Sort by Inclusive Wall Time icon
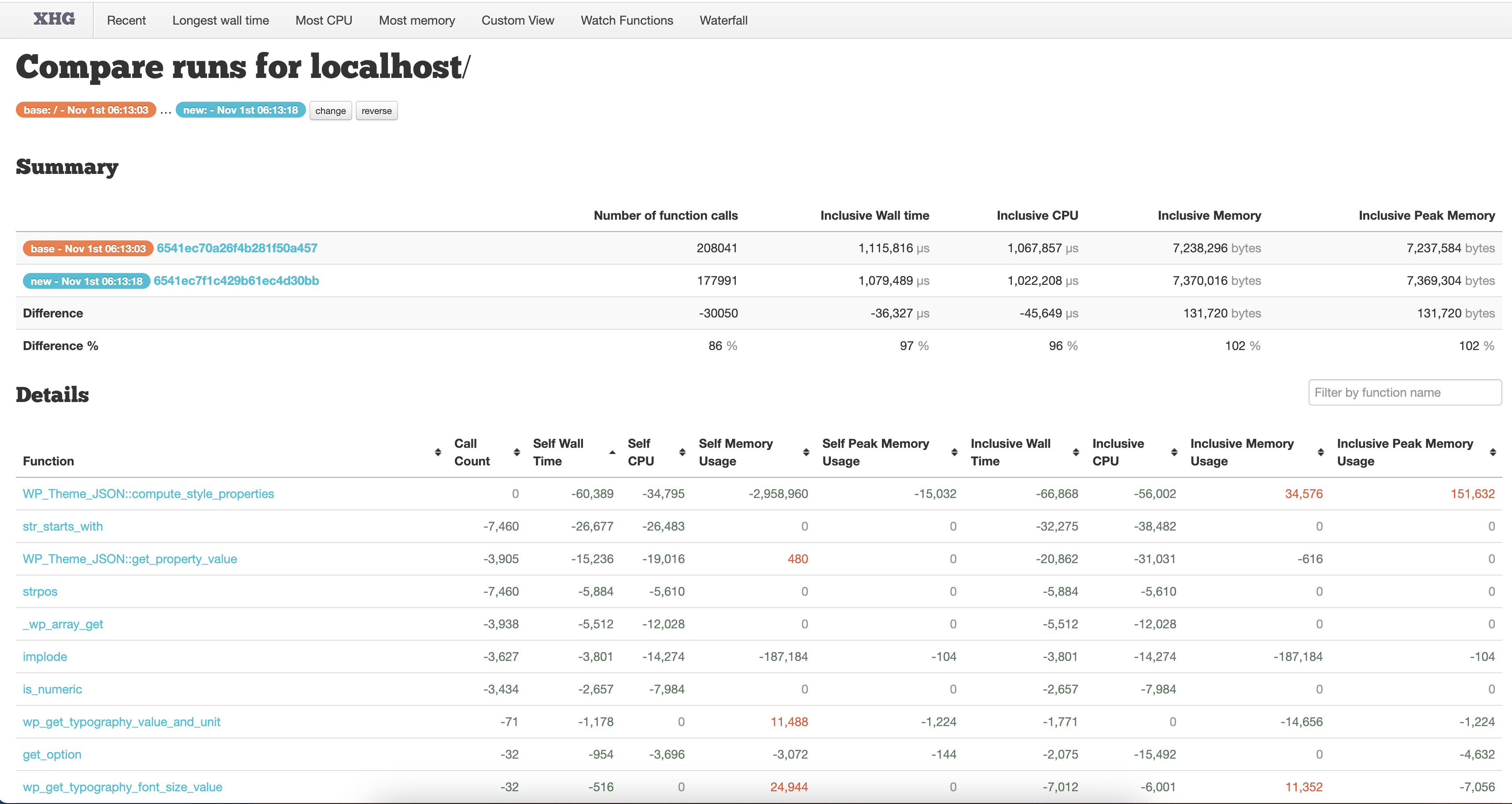 (x=1076, y=452)
